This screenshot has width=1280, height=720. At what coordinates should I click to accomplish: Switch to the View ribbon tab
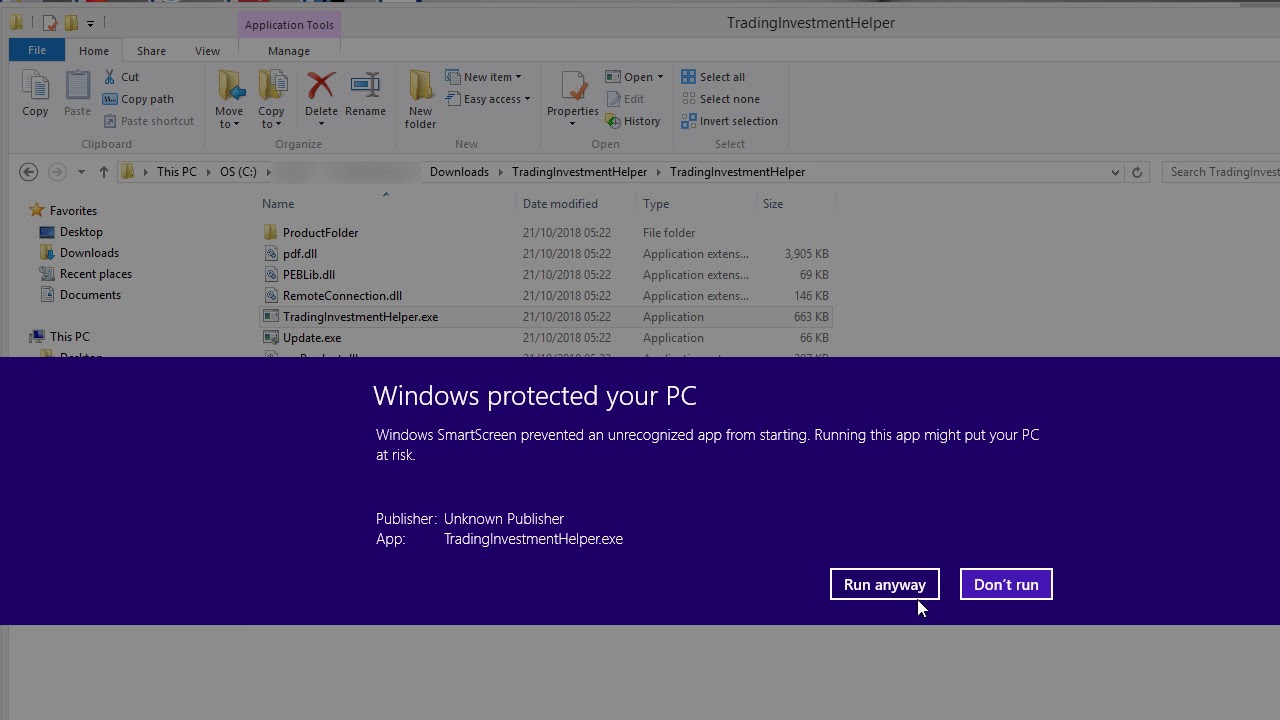coord(207,51)
